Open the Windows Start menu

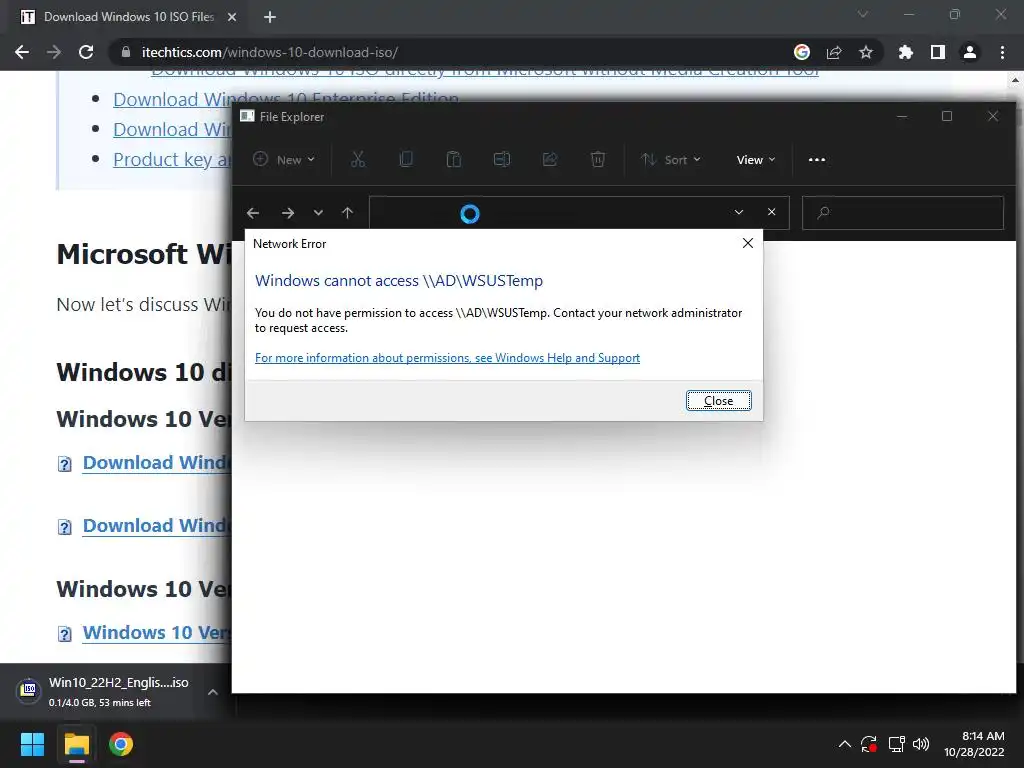point(32,744)
